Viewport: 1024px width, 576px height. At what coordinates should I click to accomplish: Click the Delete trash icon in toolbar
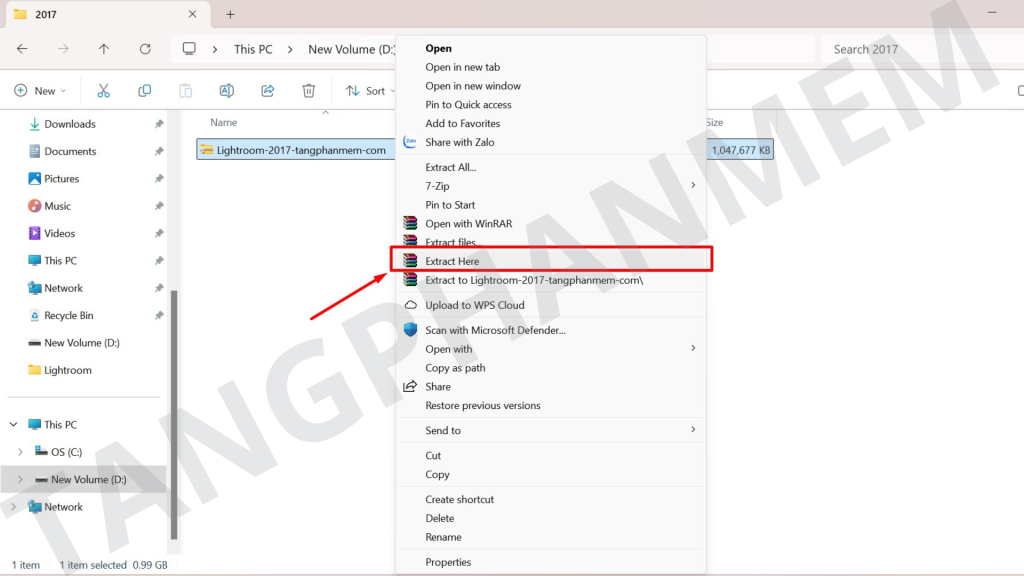[x=309, y=91]
